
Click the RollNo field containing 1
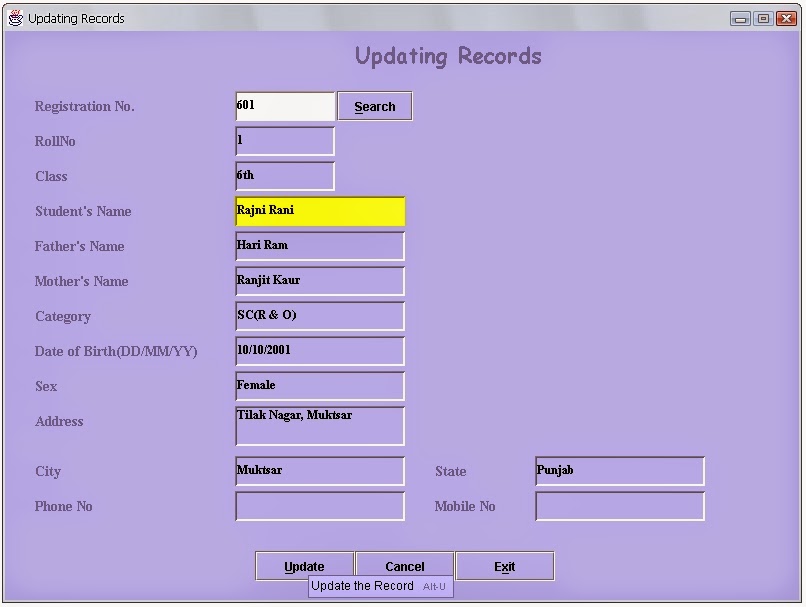pos(284,141)
